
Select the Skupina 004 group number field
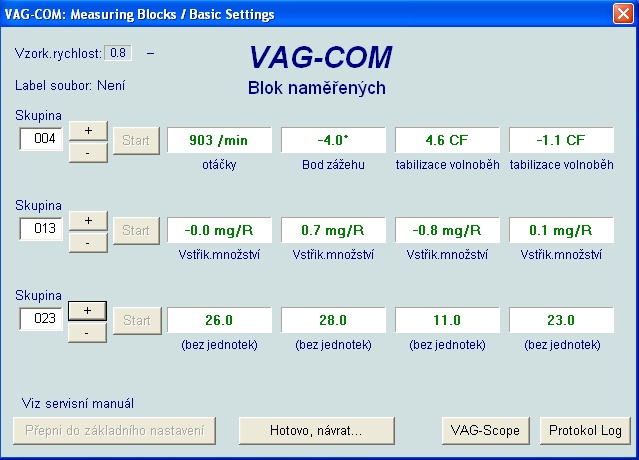pyautogui.click(x=42, y=140)
